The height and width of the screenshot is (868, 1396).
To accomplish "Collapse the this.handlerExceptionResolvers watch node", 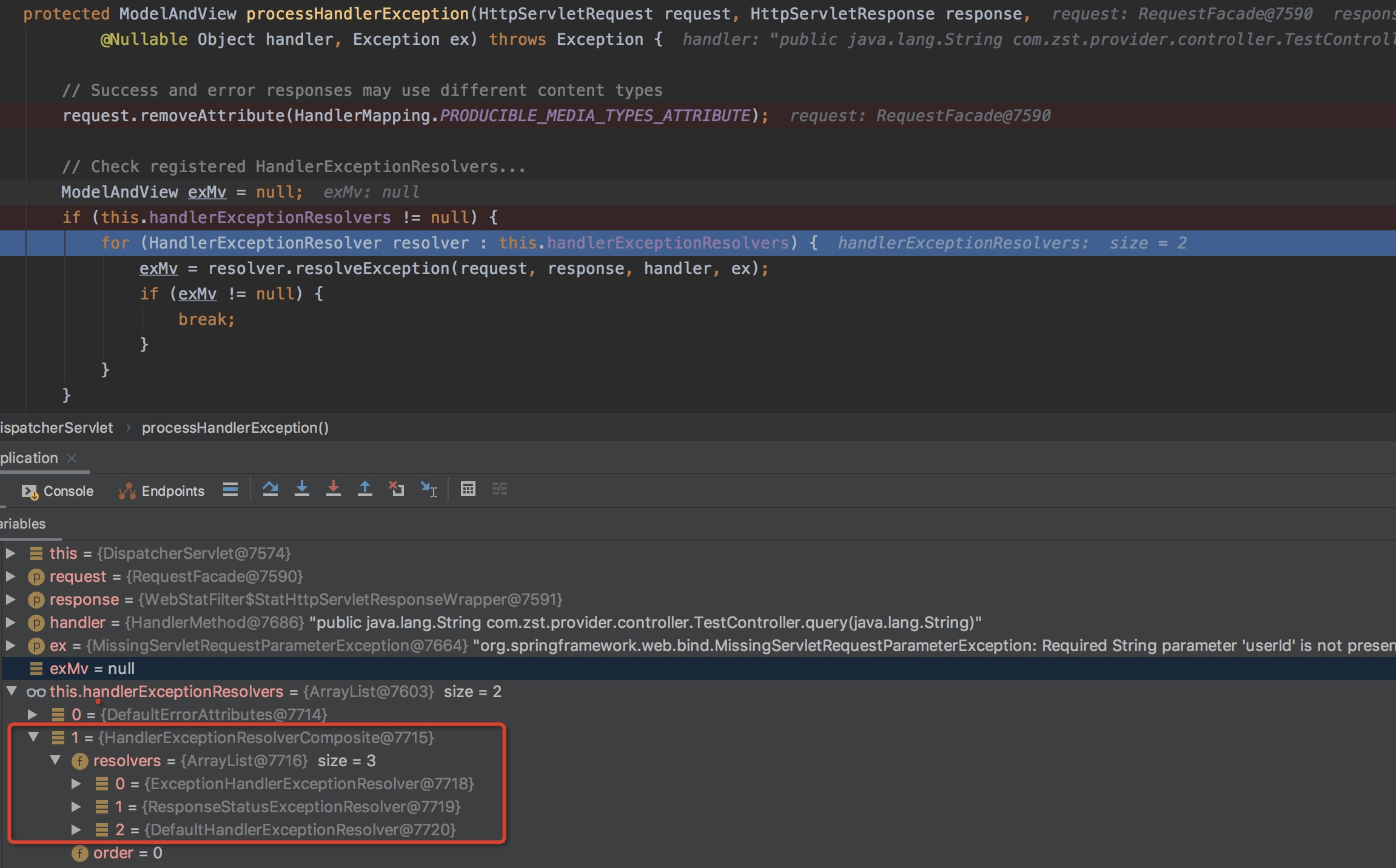I will click(12, 692).
